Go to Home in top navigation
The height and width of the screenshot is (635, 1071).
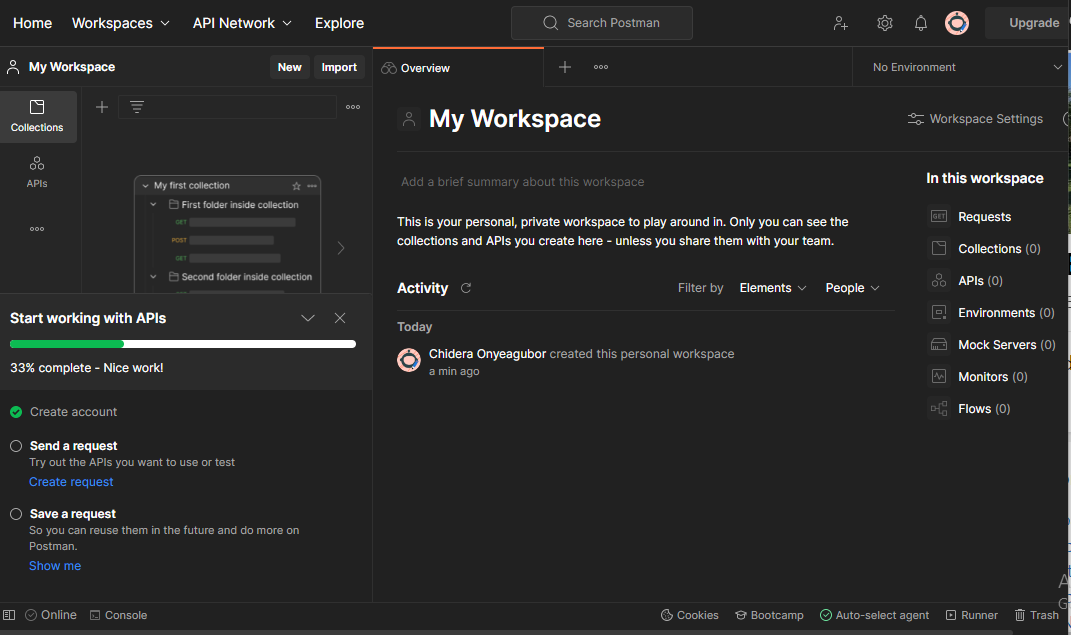[32, 23]
